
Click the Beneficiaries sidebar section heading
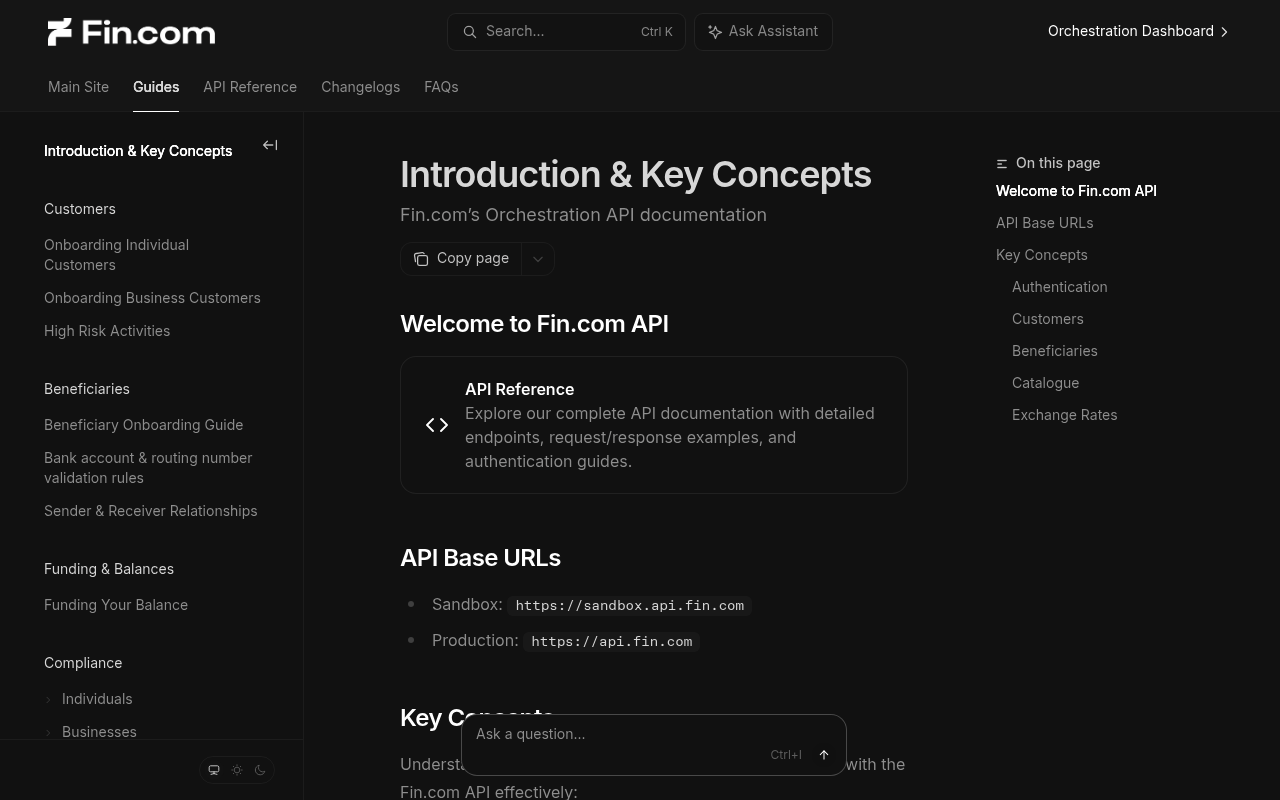[87, 389]
